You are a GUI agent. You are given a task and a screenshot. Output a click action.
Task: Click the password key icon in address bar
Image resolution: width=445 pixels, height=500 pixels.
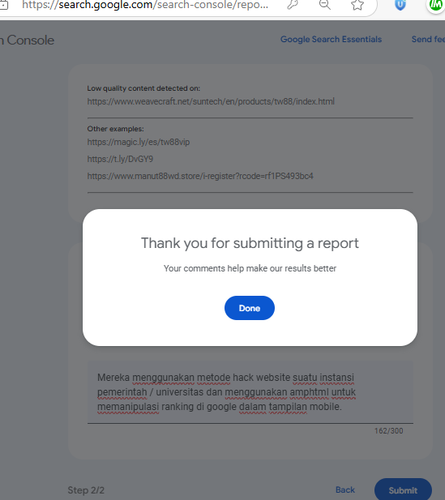pyautogui.click(x=293, y=5)
